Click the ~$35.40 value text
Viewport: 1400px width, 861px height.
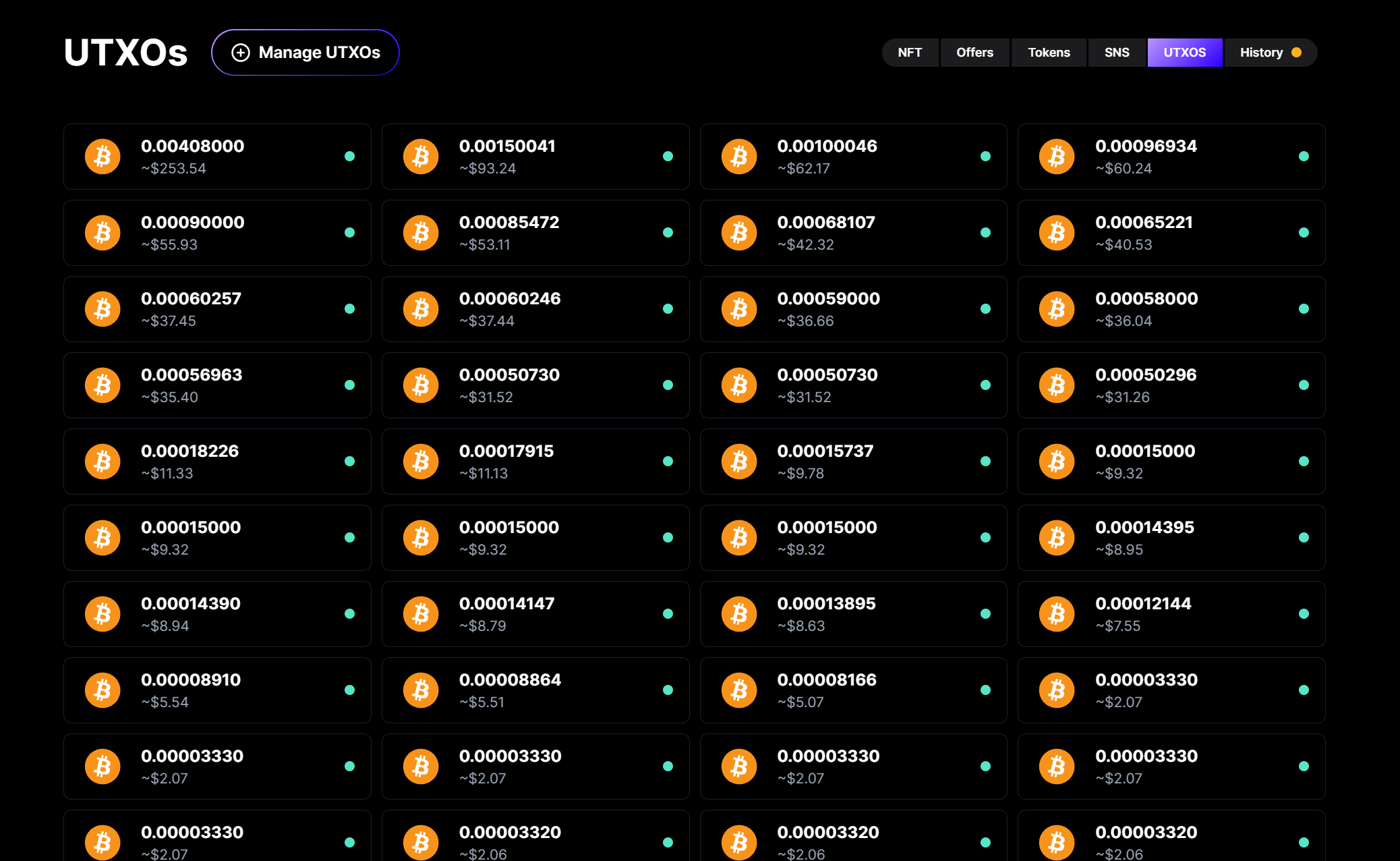[170, 397]
